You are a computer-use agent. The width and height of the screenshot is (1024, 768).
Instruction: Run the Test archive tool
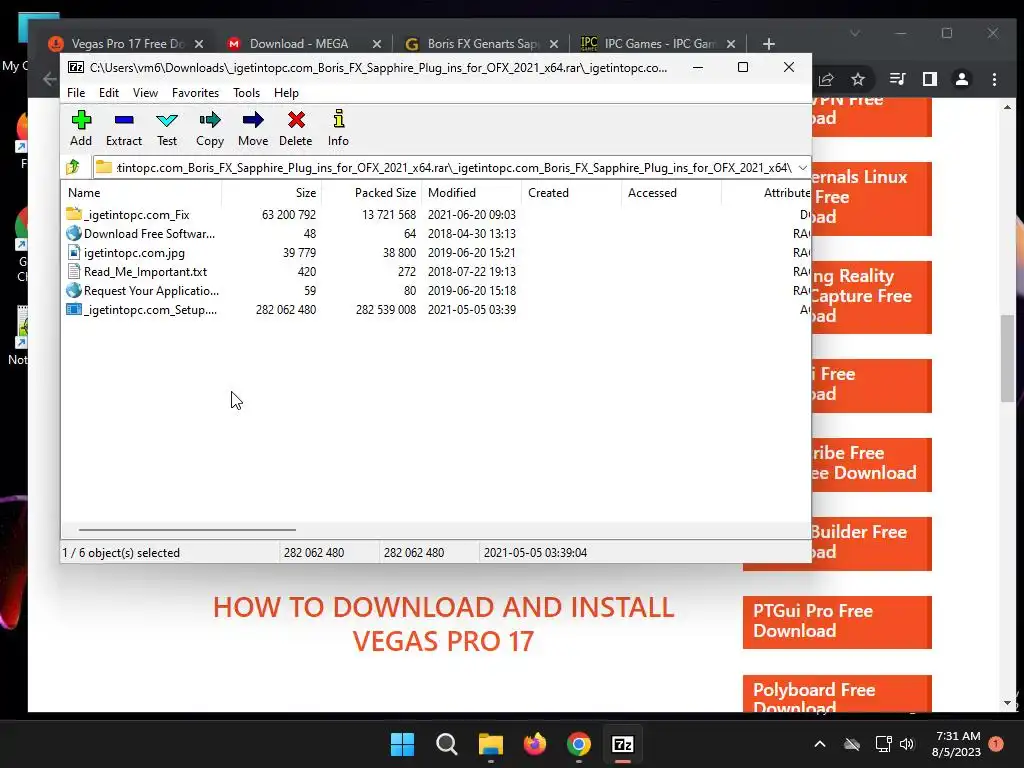pos(167,128)
